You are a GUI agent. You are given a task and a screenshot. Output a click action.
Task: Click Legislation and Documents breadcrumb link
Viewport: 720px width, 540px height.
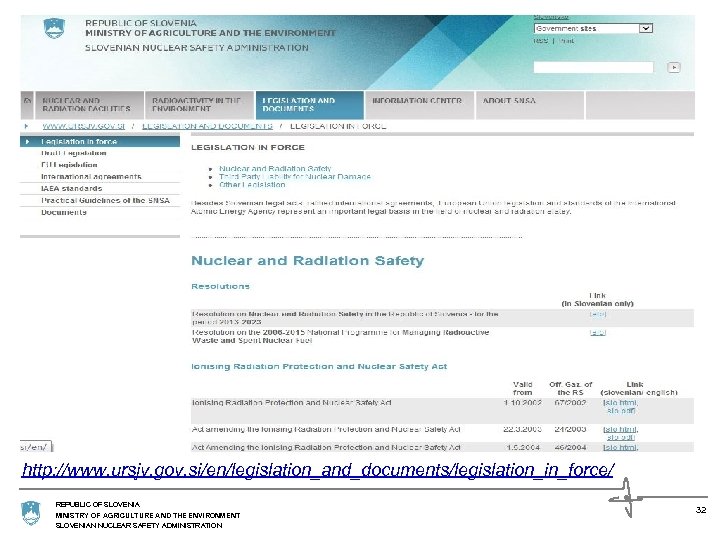click(x=207, y=126)
